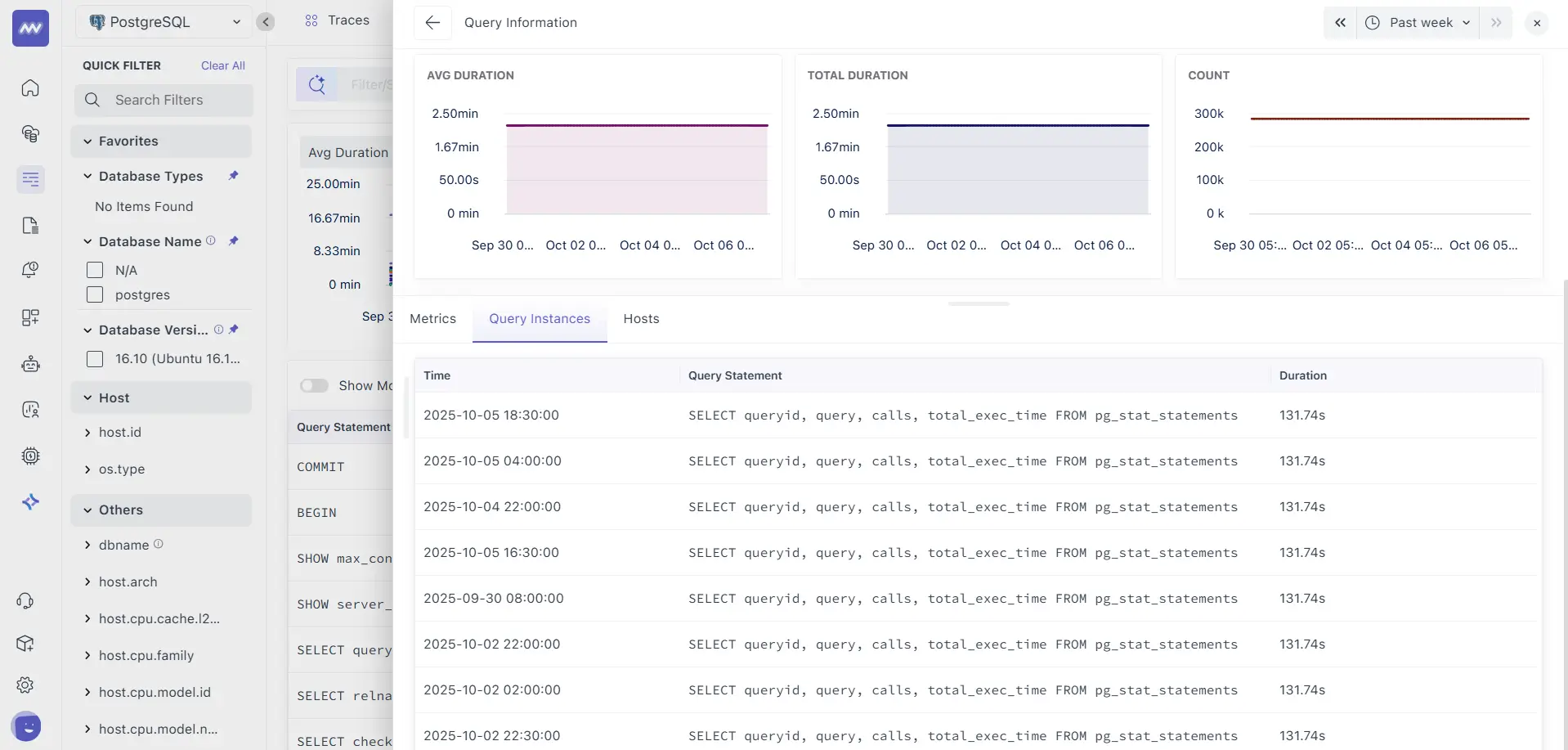The image size is (1568, 750).
Task: Open the documents/logs panel icon
Action: tap(29, 225)
